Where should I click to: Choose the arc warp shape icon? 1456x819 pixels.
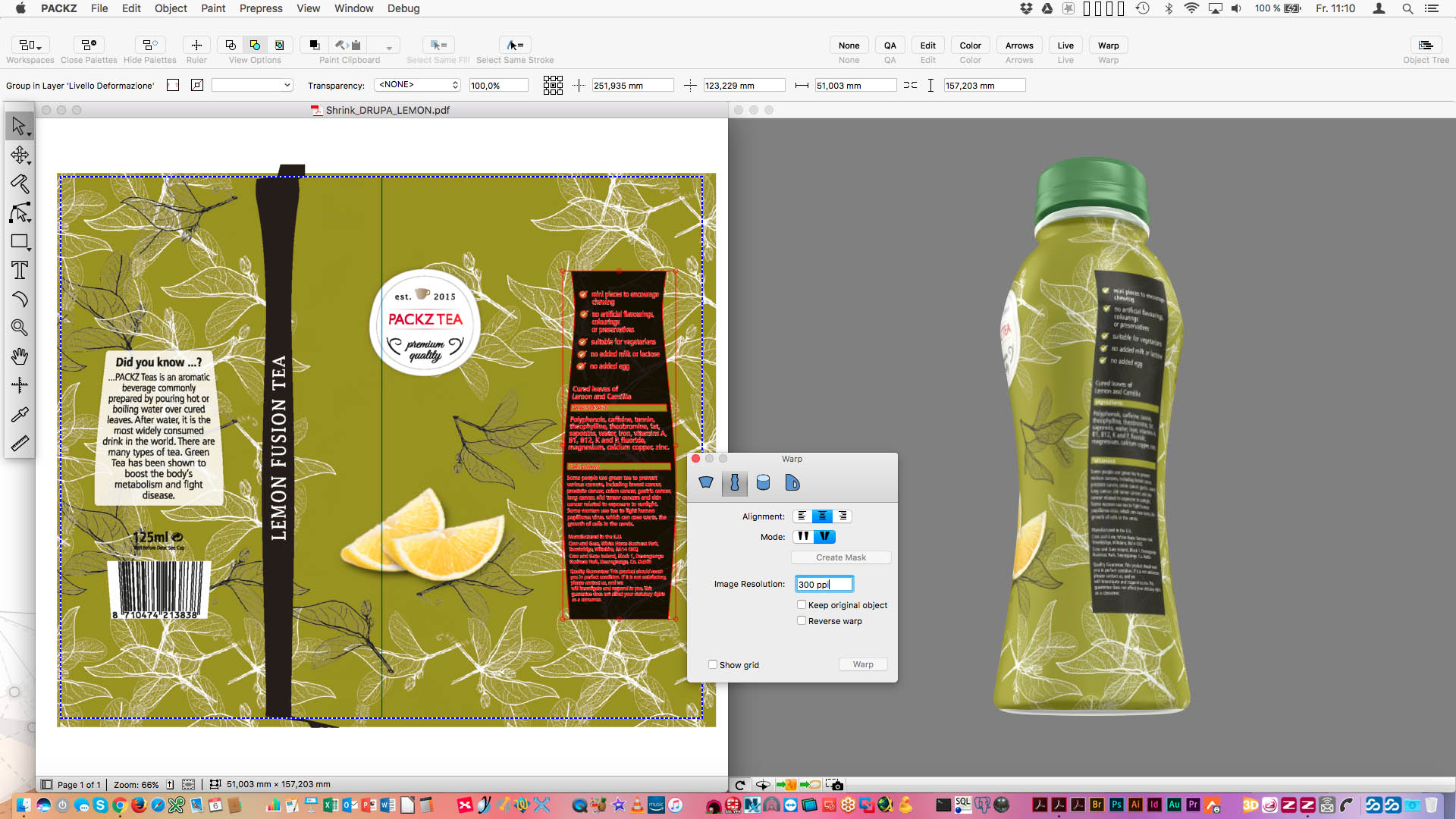coord(706,483)
